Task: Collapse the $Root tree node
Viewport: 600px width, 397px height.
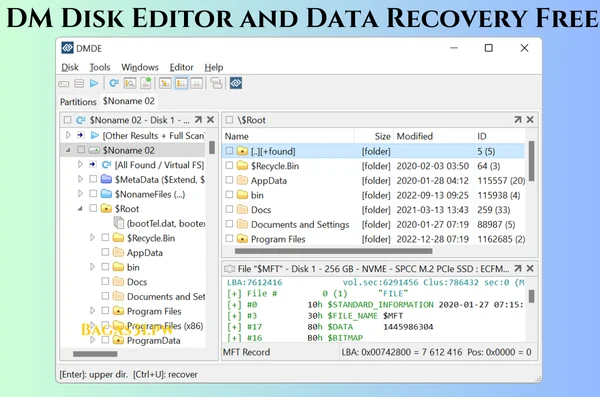Action: [x=80, y=209]
